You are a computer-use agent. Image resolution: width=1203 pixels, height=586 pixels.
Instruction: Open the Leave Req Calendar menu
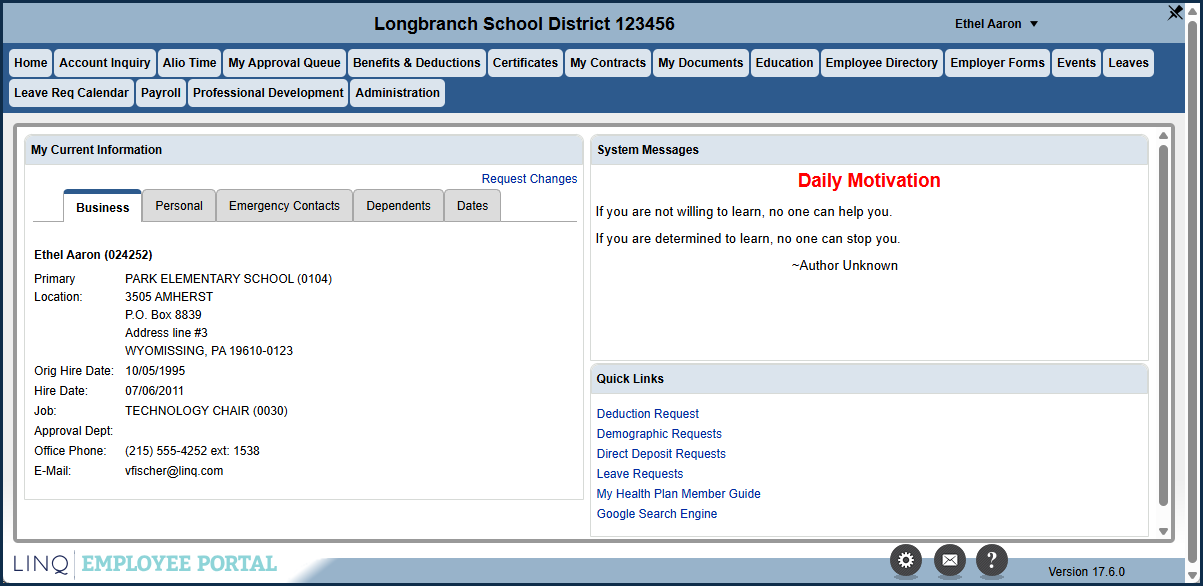tap(71, 93)
